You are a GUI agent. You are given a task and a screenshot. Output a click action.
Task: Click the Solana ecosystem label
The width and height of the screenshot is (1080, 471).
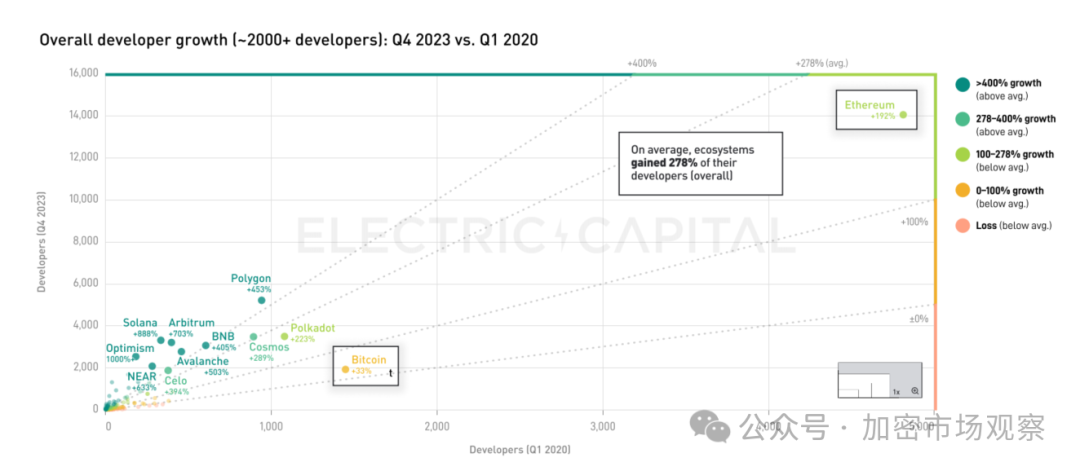coord(140,323)
